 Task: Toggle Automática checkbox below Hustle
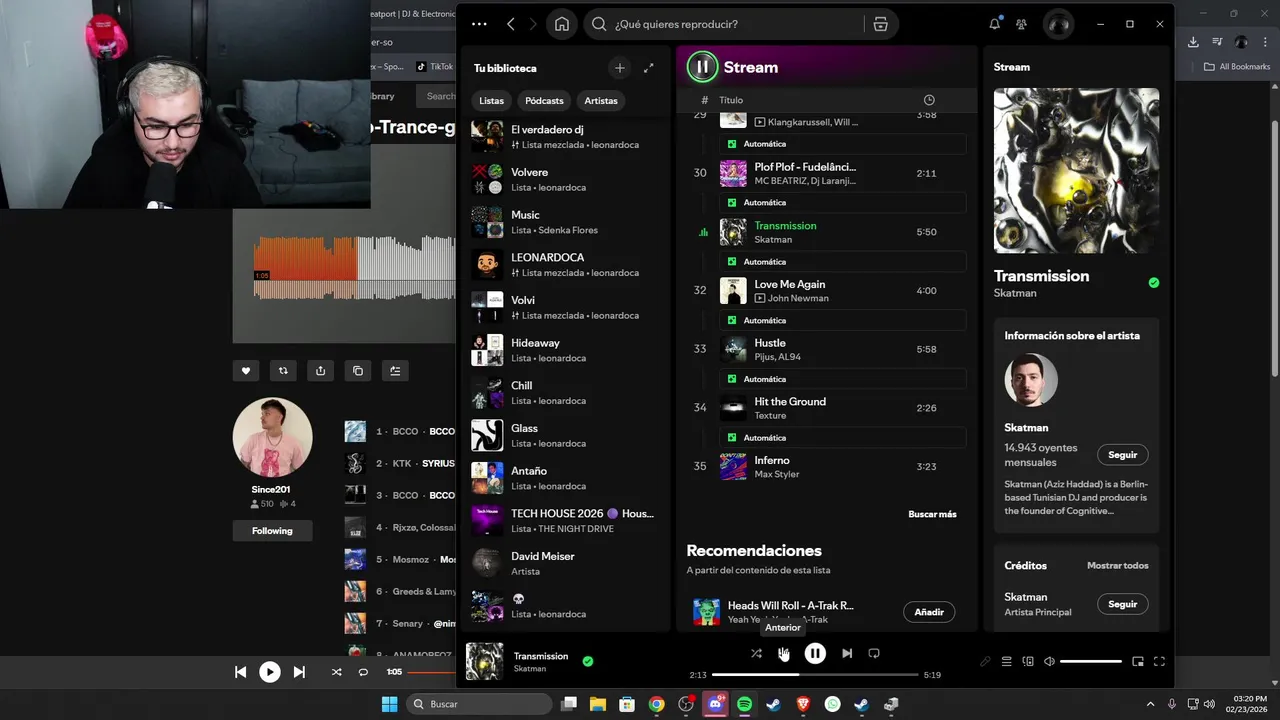click(732, 379)
